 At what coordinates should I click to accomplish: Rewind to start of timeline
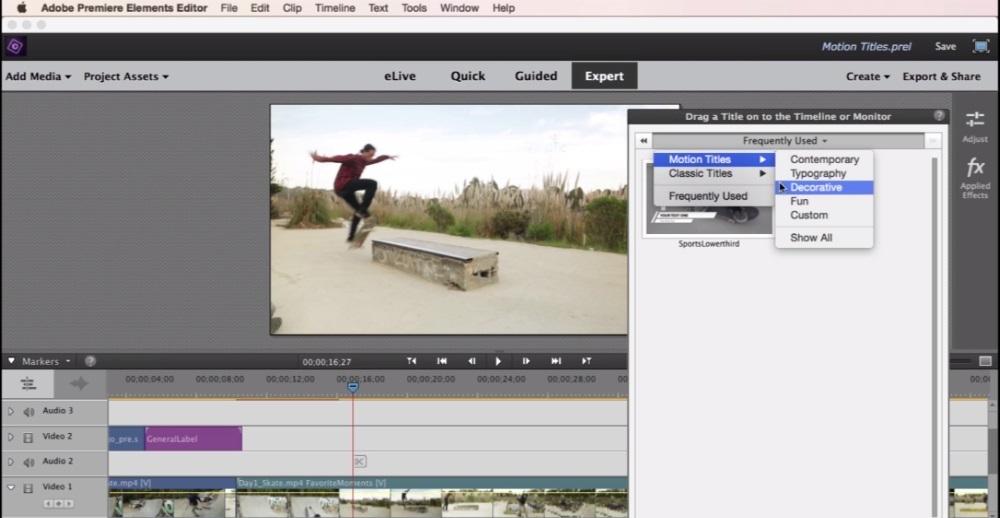click(x=441, y=361)
